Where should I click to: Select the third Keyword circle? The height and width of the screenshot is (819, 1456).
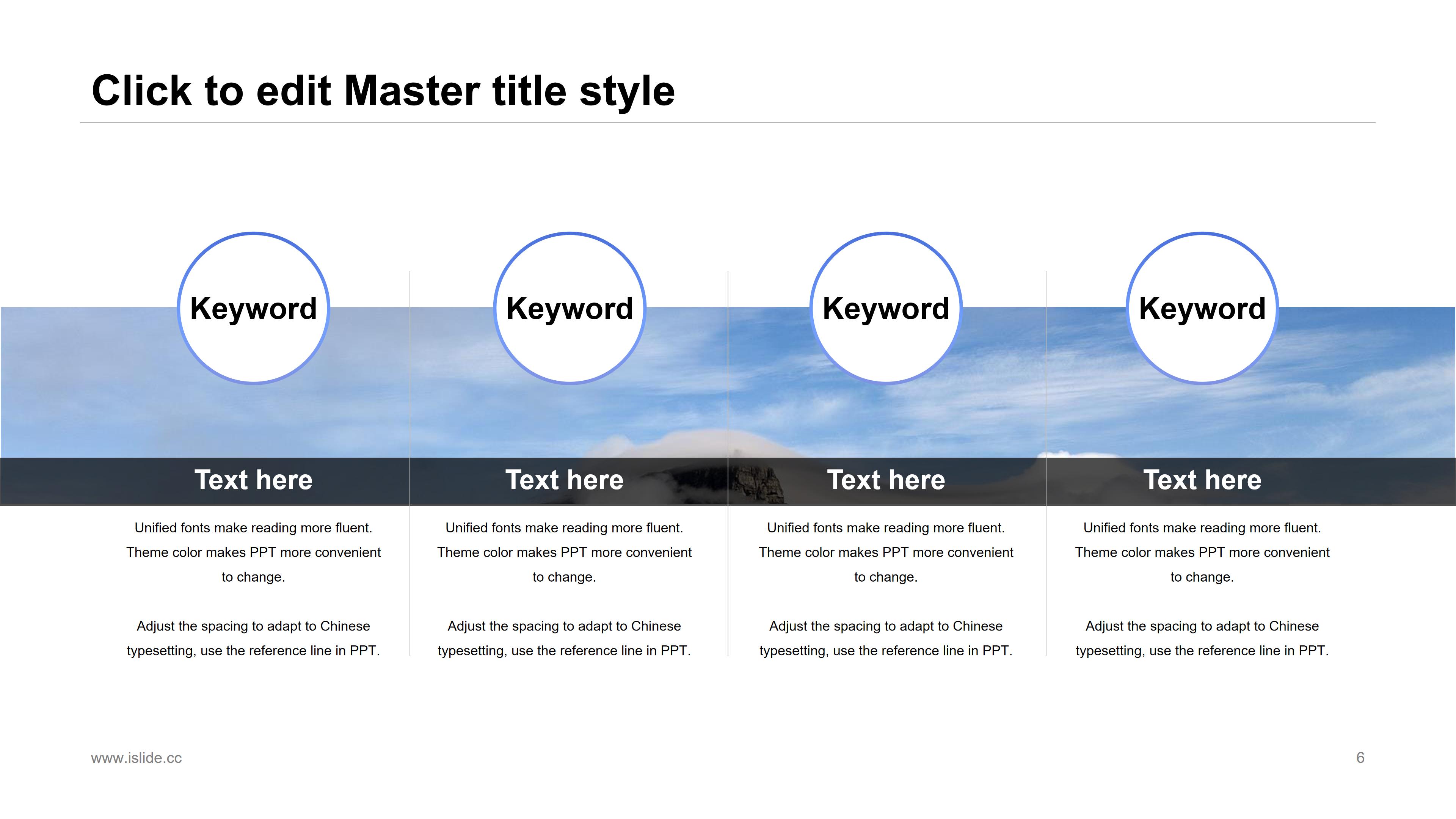coord(886,308)
